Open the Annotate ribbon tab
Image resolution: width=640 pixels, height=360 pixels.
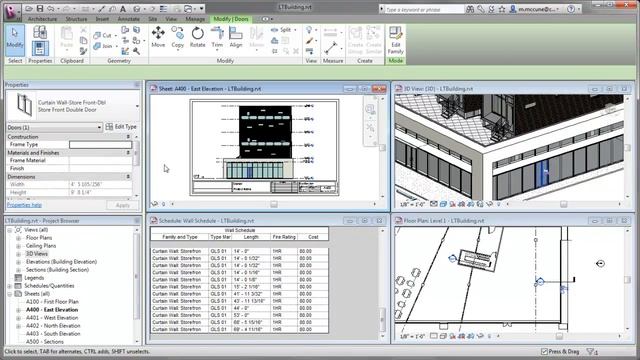(129, 19)
